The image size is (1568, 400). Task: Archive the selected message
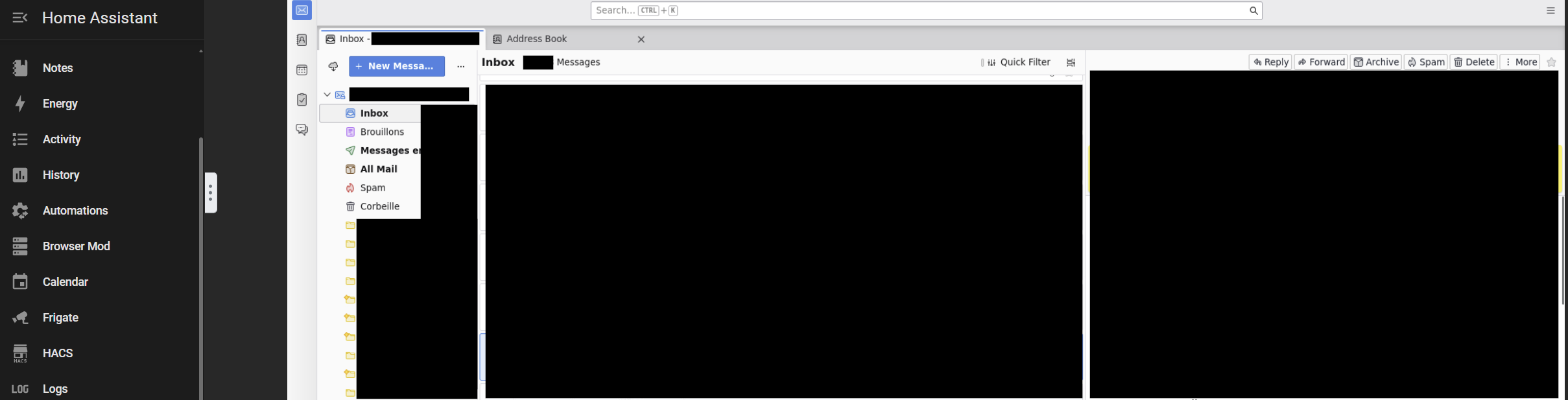(1376, 62)
